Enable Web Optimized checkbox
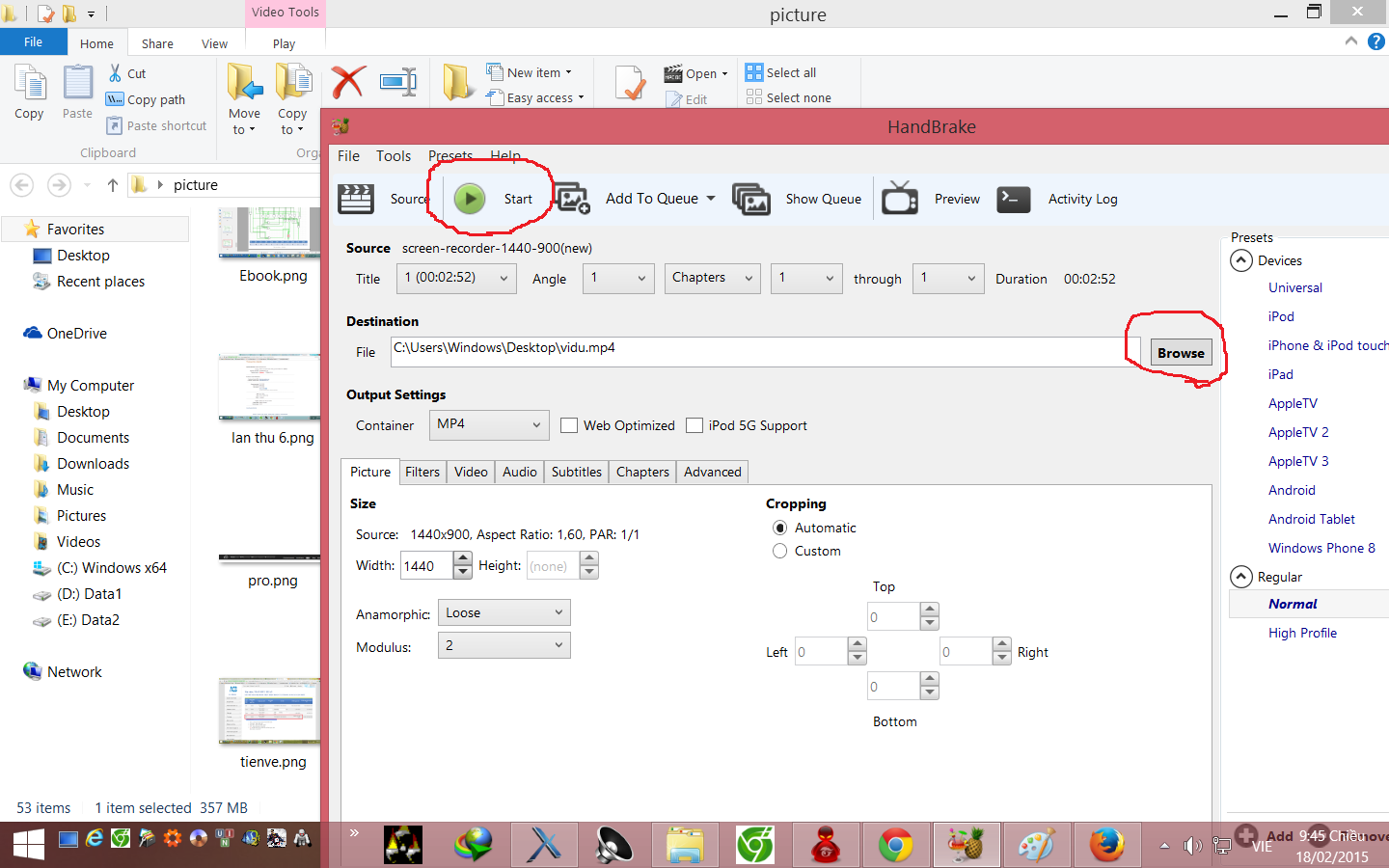1389x868 pixels. pos(569,425)
